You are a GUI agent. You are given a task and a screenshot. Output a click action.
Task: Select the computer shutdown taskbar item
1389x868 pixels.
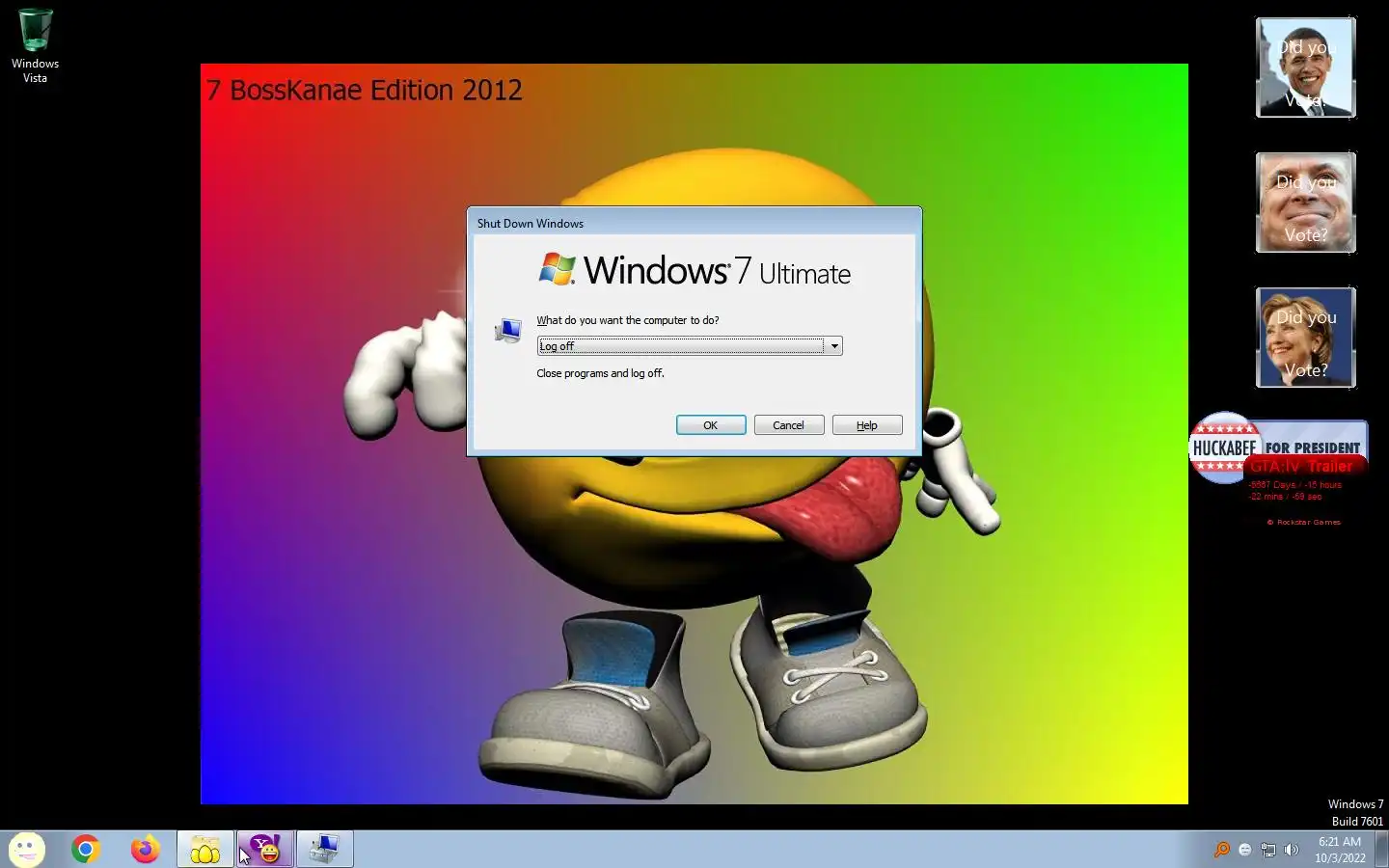click(324, 849)
